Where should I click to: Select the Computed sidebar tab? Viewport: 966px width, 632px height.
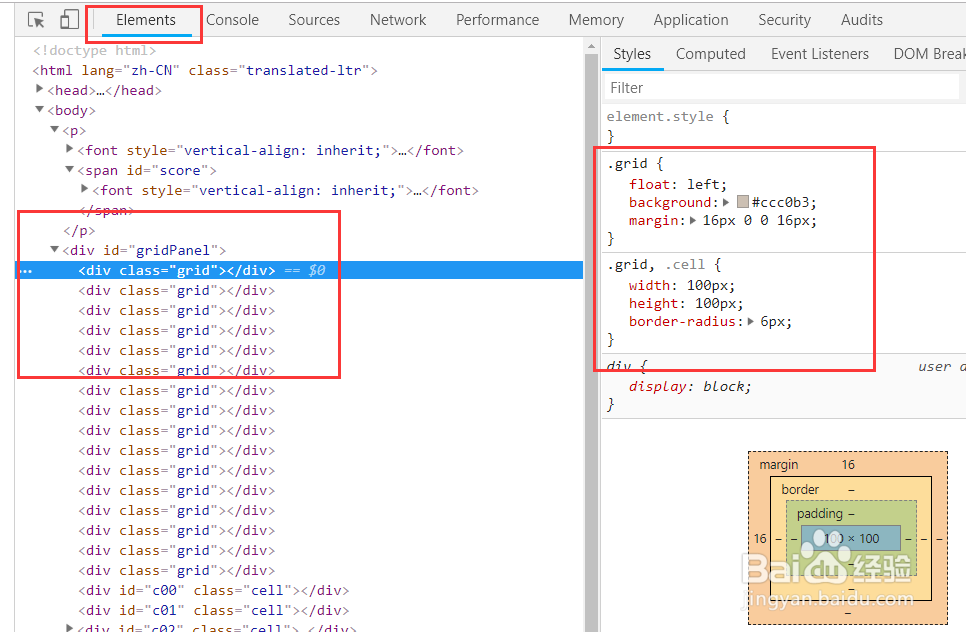click(x=710, y=54)
